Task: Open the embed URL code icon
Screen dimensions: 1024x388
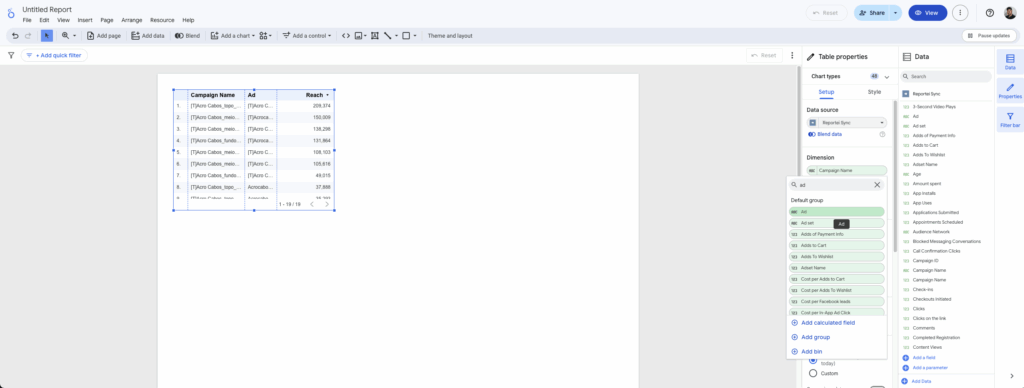Action: coord(346,36)
